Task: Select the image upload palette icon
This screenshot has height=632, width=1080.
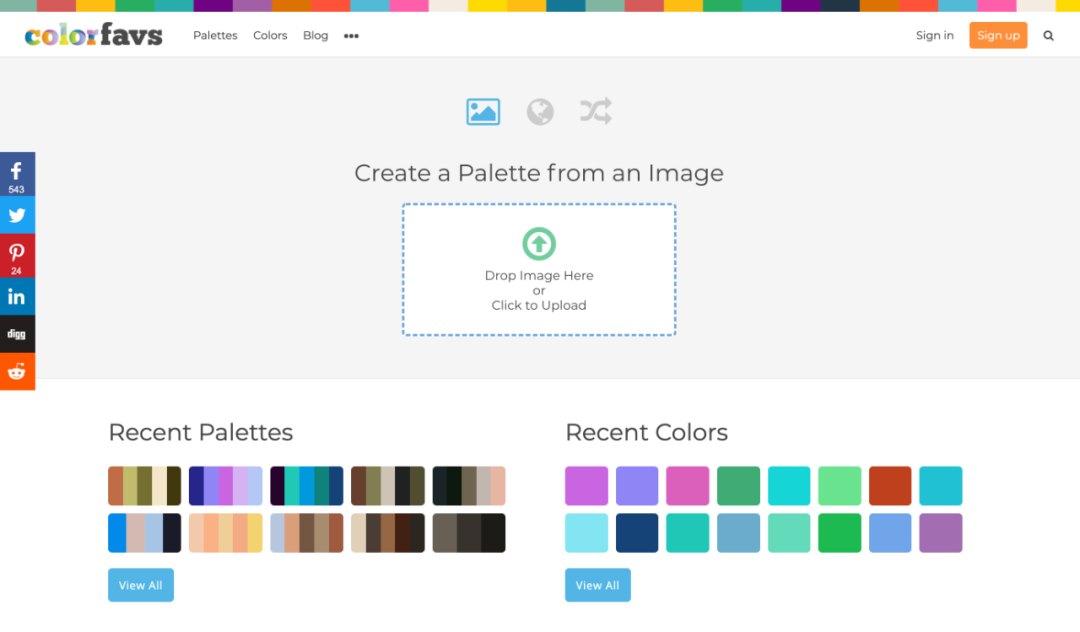Action: coord(483,111)
